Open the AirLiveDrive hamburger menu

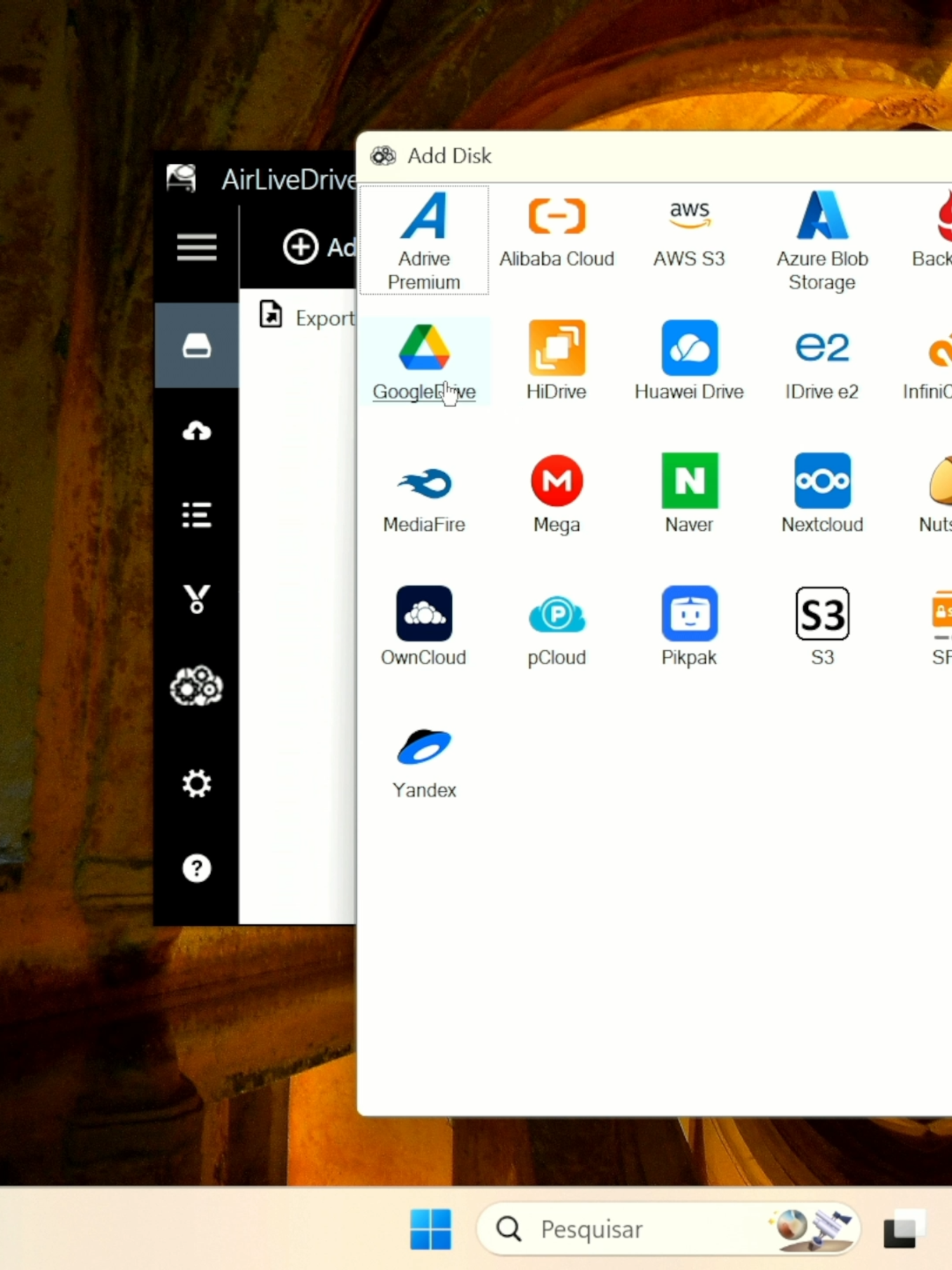click(x=197, y=247)
